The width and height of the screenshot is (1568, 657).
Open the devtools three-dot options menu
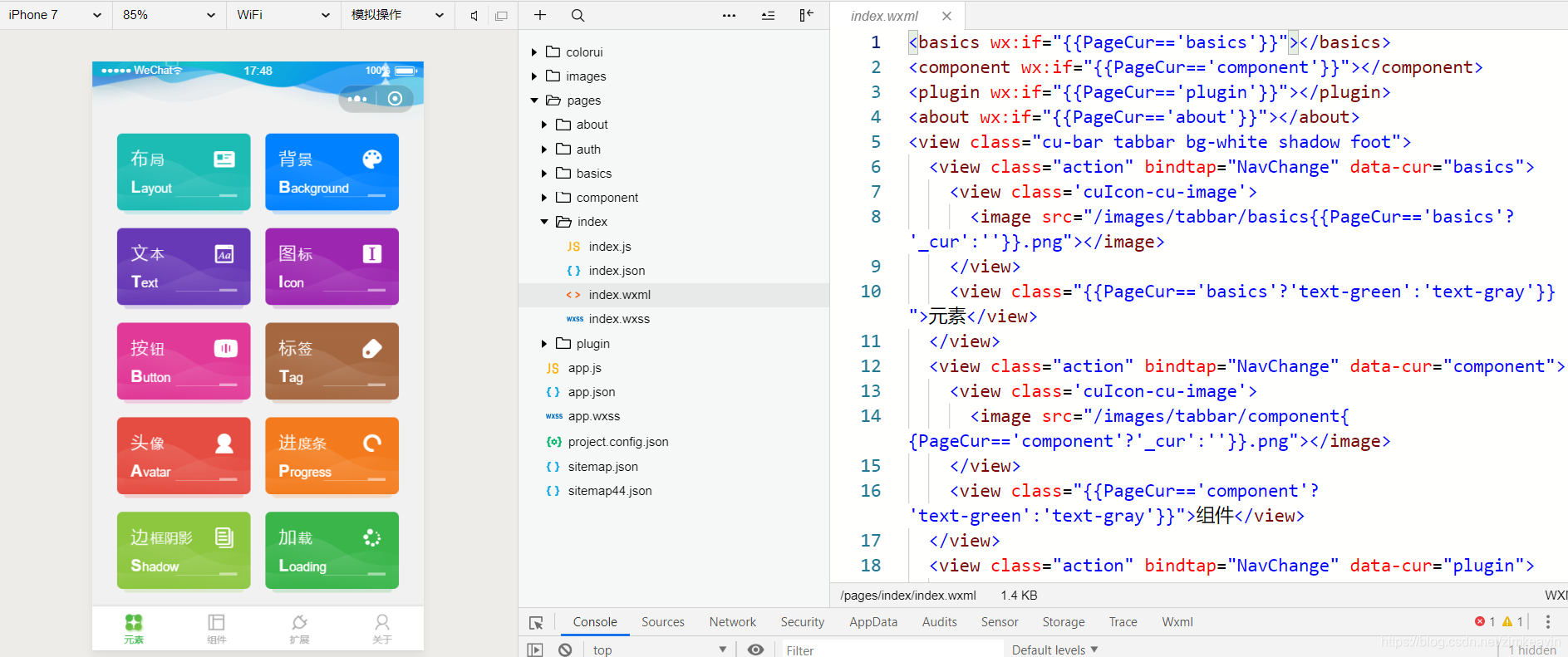(1547, 621)
